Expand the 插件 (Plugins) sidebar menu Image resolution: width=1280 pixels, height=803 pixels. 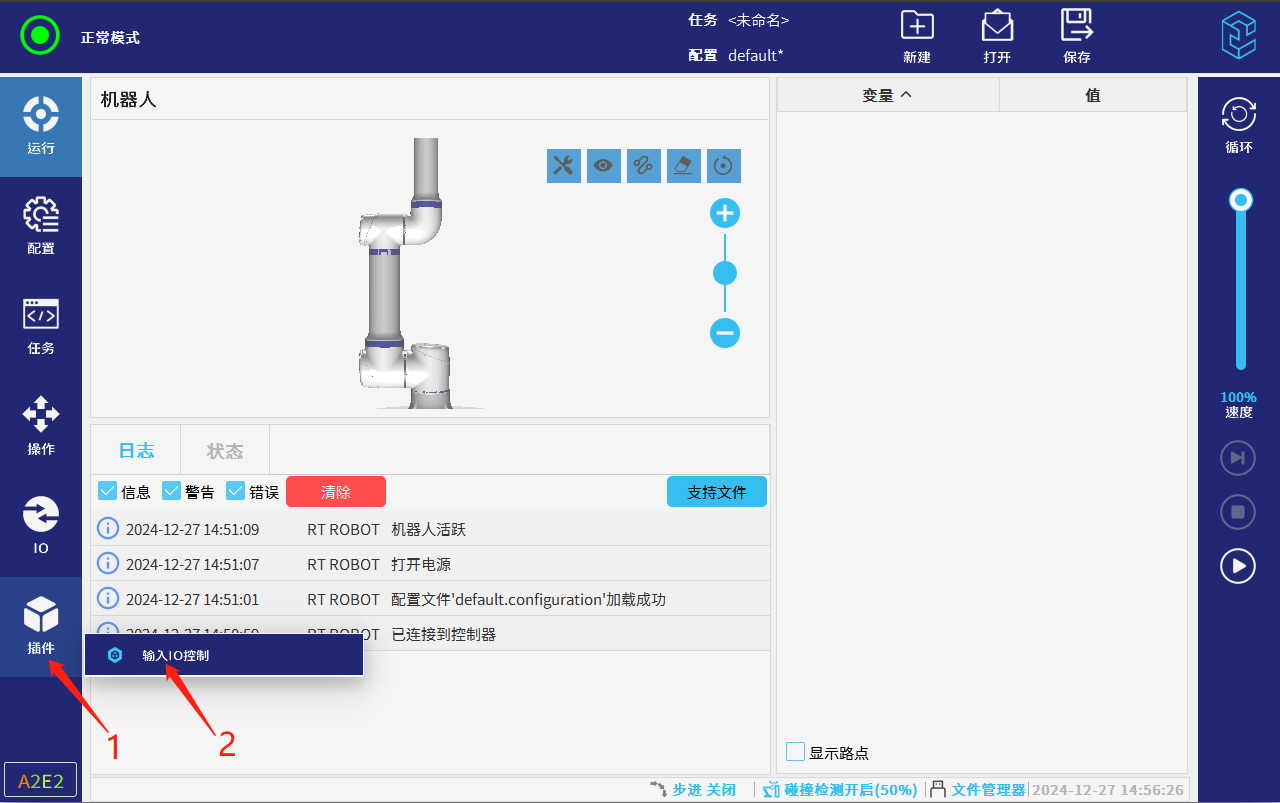point(41,626)
